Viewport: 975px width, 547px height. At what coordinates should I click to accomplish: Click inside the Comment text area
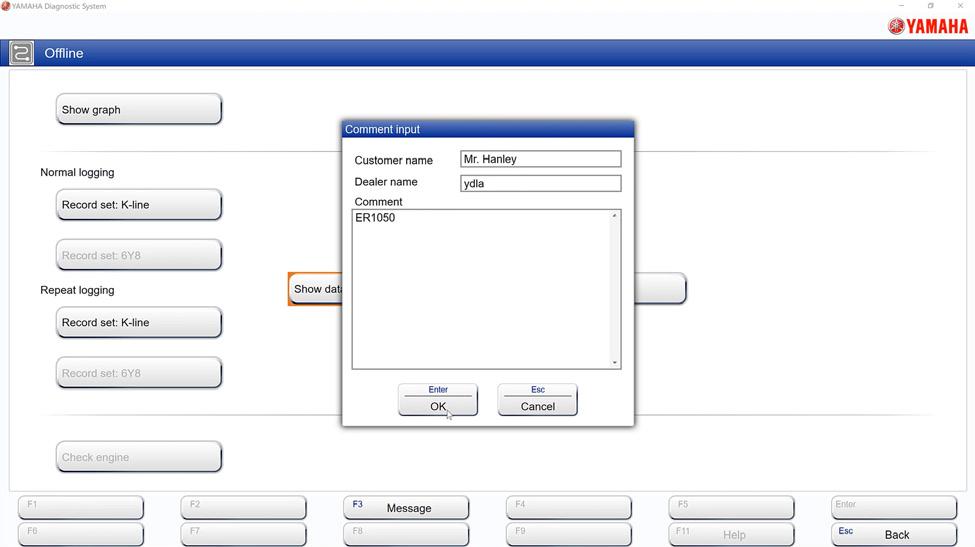pos(481,289)
